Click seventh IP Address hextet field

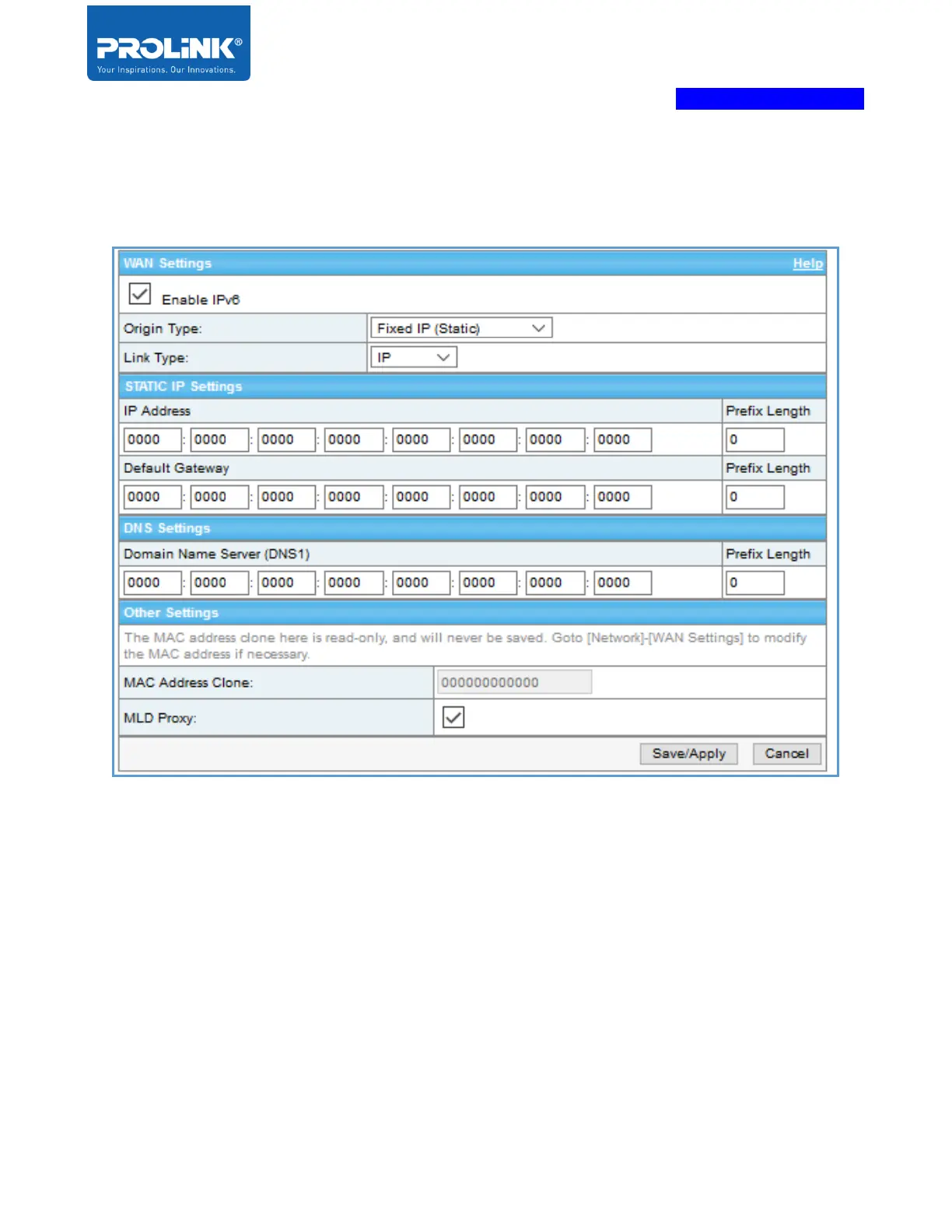(555, 439)
